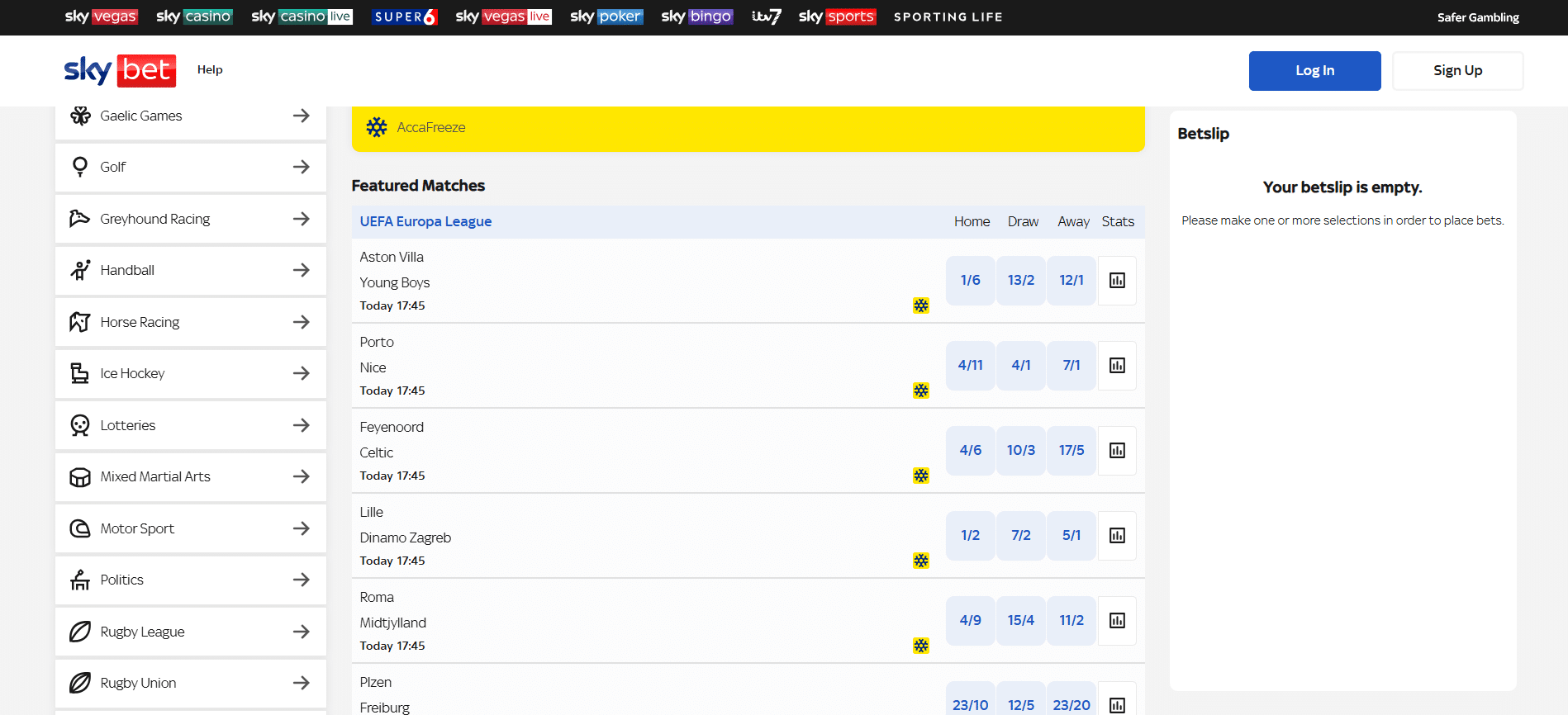The image size is (1568, 715).
Task: Expand Mixed Martial Arts arrow
Action: [x=302, y=476]
